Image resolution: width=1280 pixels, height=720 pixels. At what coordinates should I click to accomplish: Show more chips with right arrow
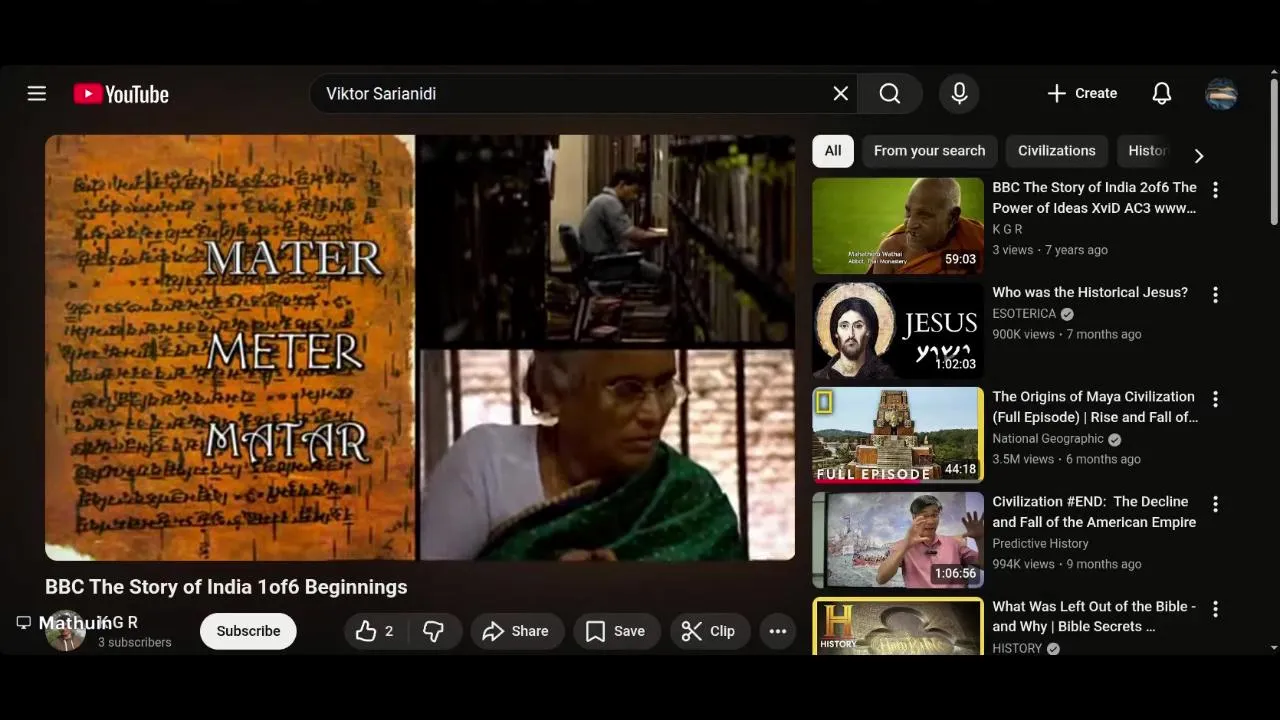1199,155
